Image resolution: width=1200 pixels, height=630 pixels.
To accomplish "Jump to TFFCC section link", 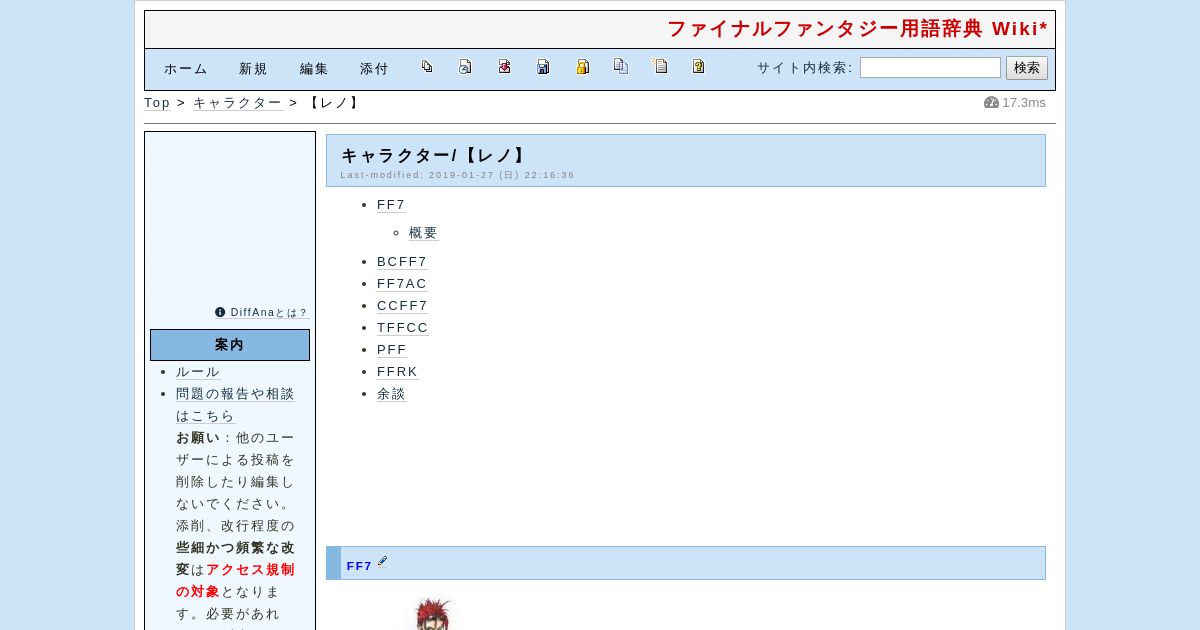I will tap(403, 328).
